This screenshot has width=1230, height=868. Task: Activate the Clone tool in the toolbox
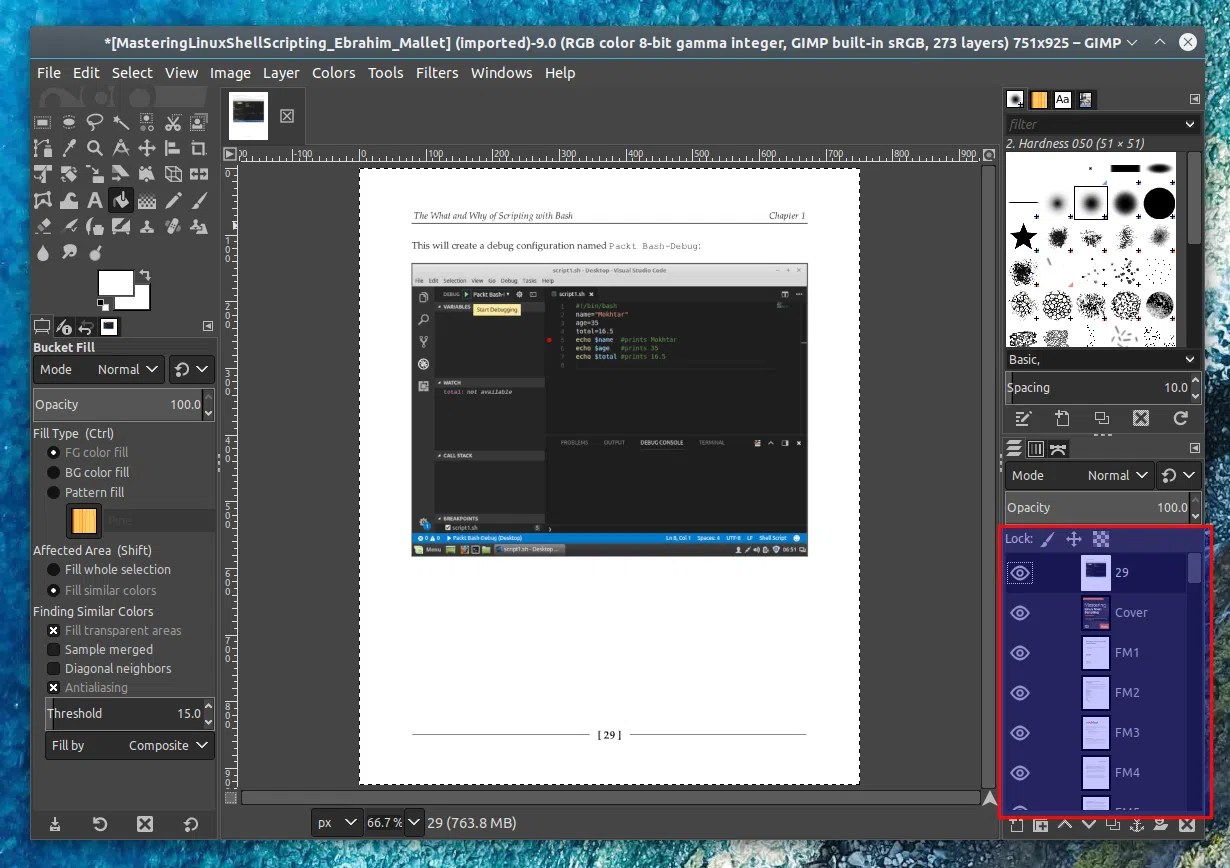click(147, 225)
